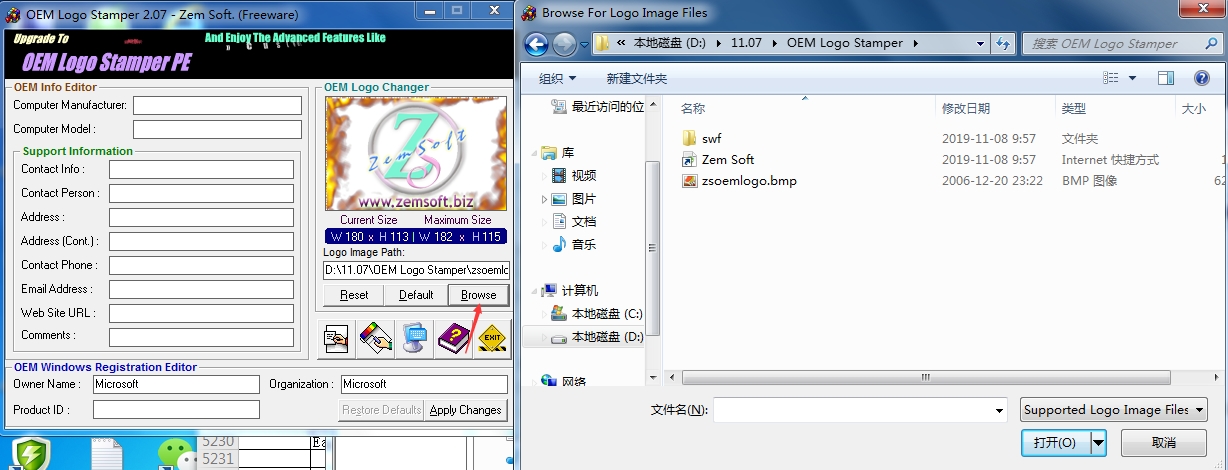This screenshot has height=470, width=1228.
Task: Change view with the view-mode icon
Action: 1111,78
